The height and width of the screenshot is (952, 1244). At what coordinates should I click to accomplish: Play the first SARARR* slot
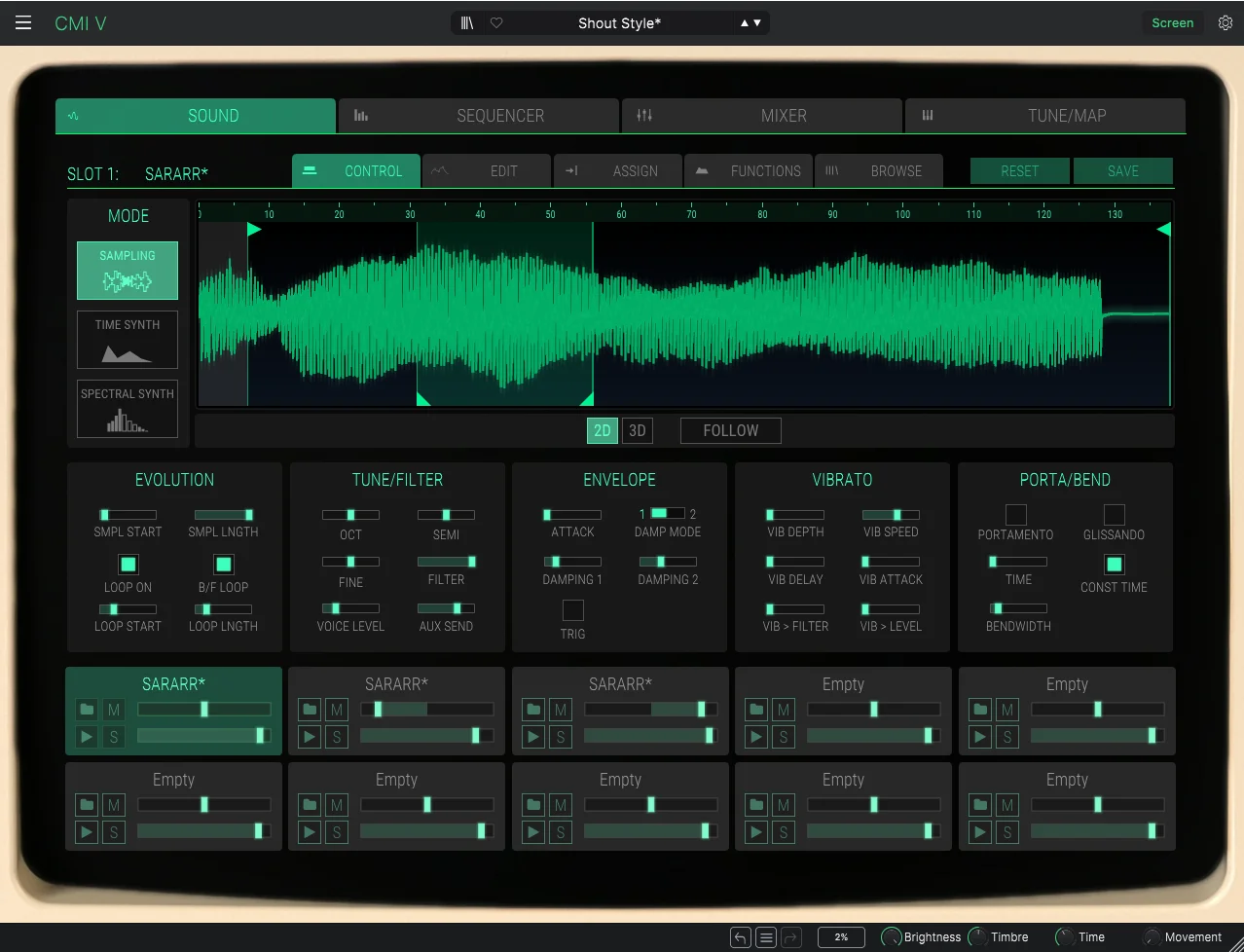(87, 737)
